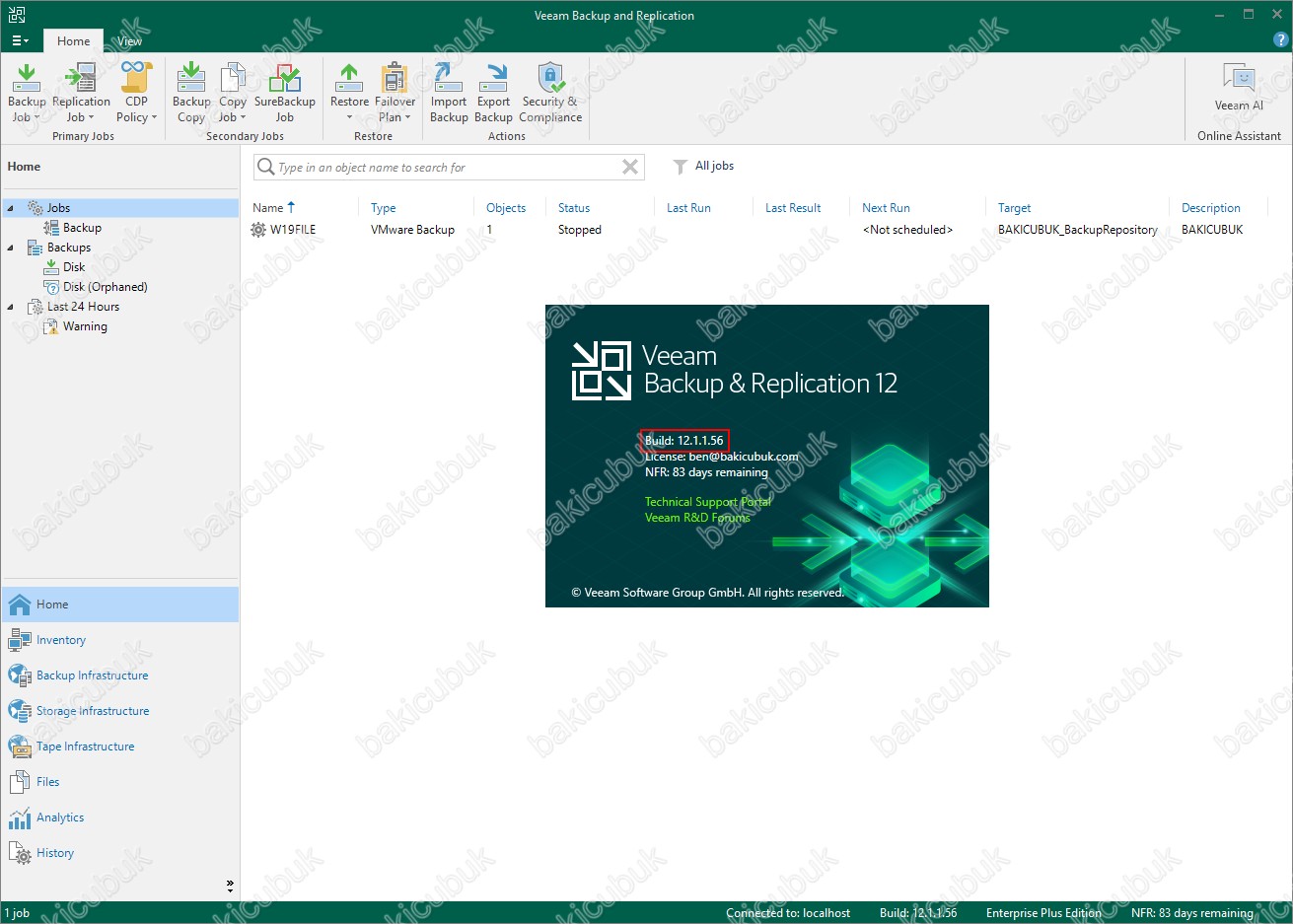Screen dimensions: 1293x924
Task: Sort by Next Run column header
Action: click(x=886, y=208)
